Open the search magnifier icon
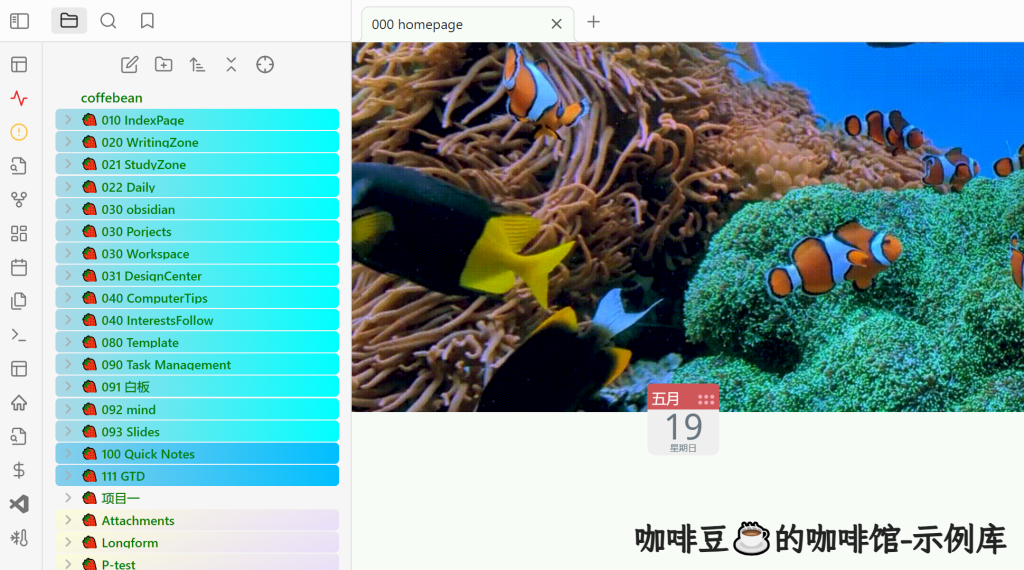 (x=108, y=21)
